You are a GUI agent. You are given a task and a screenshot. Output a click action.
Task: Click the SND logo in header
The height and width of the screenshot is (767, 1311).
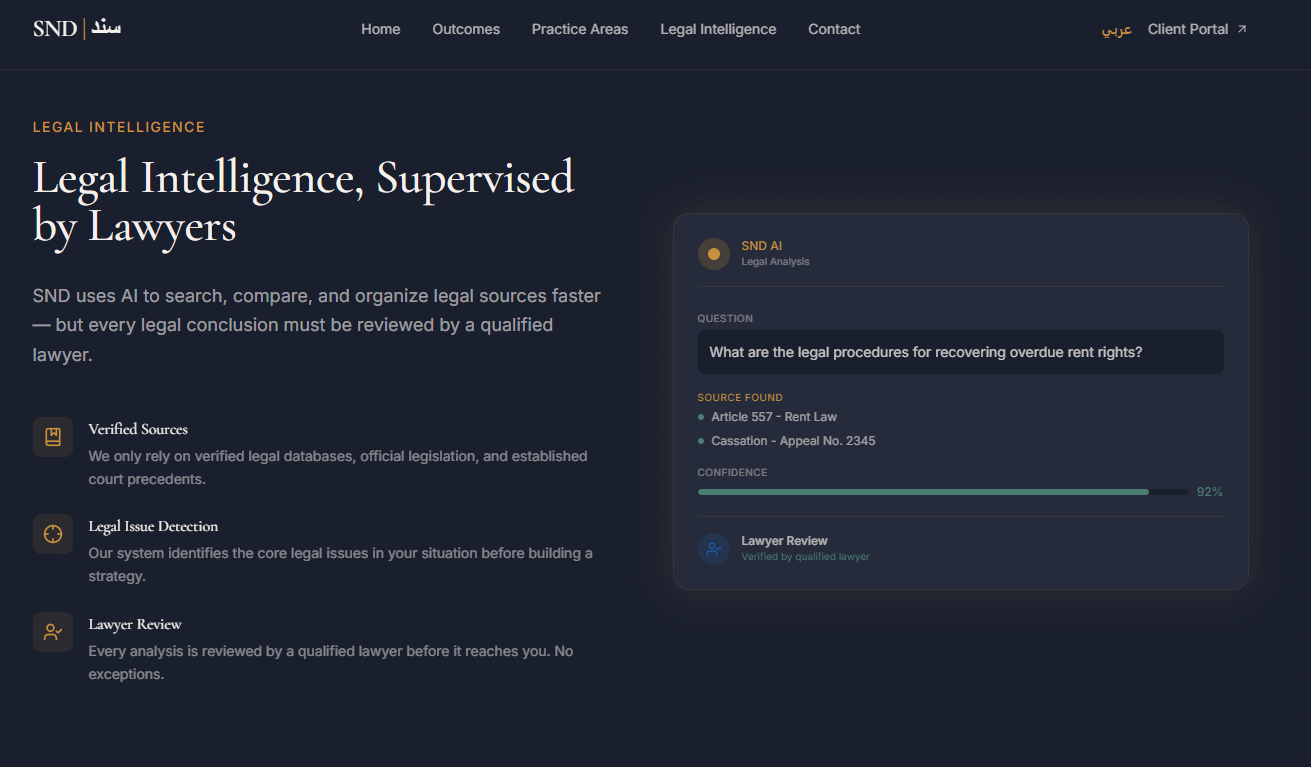tap(77, 28)
